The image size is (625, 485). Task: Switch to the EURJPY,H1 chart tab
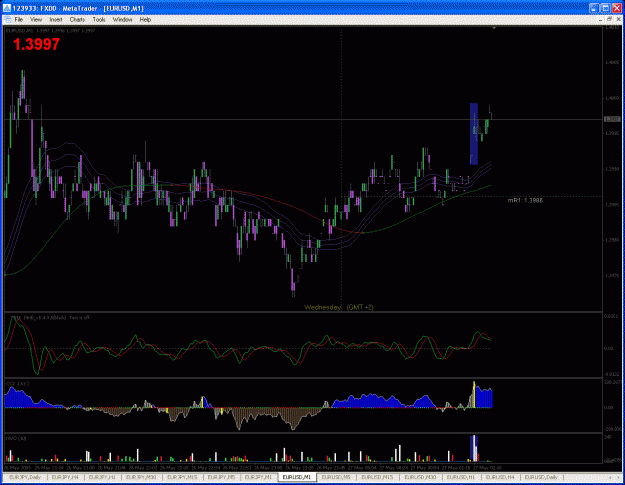(102, 477)
